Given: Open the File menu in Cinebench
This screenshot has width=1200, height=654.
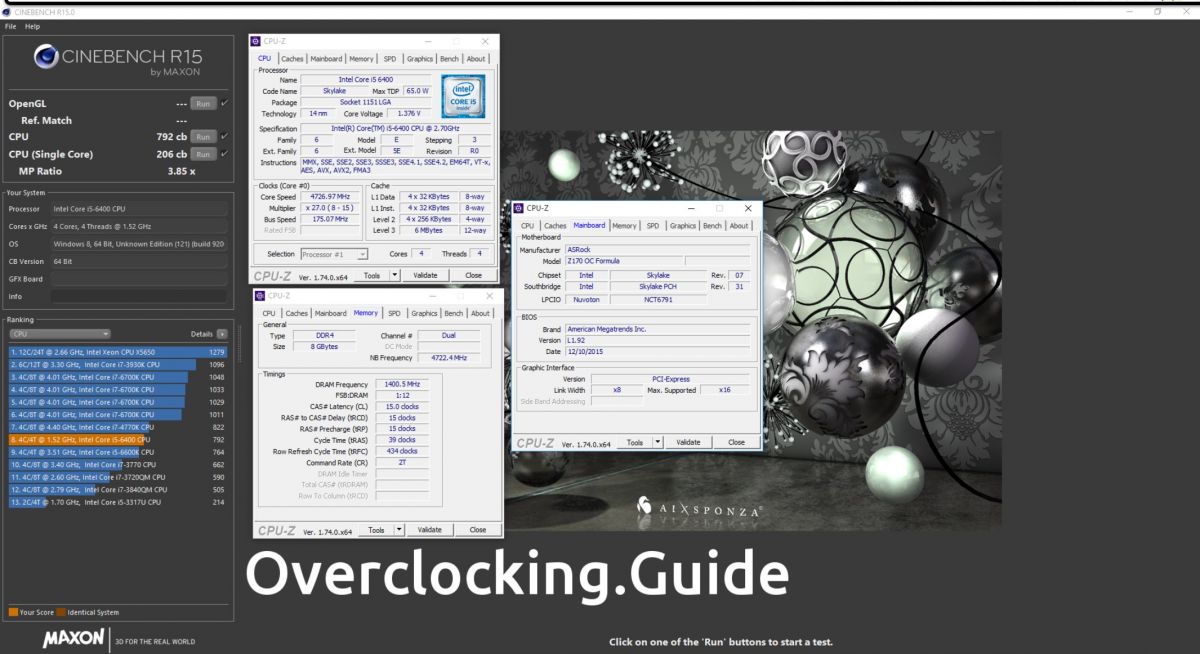Looking at the screenshot, I should point(10,26).
